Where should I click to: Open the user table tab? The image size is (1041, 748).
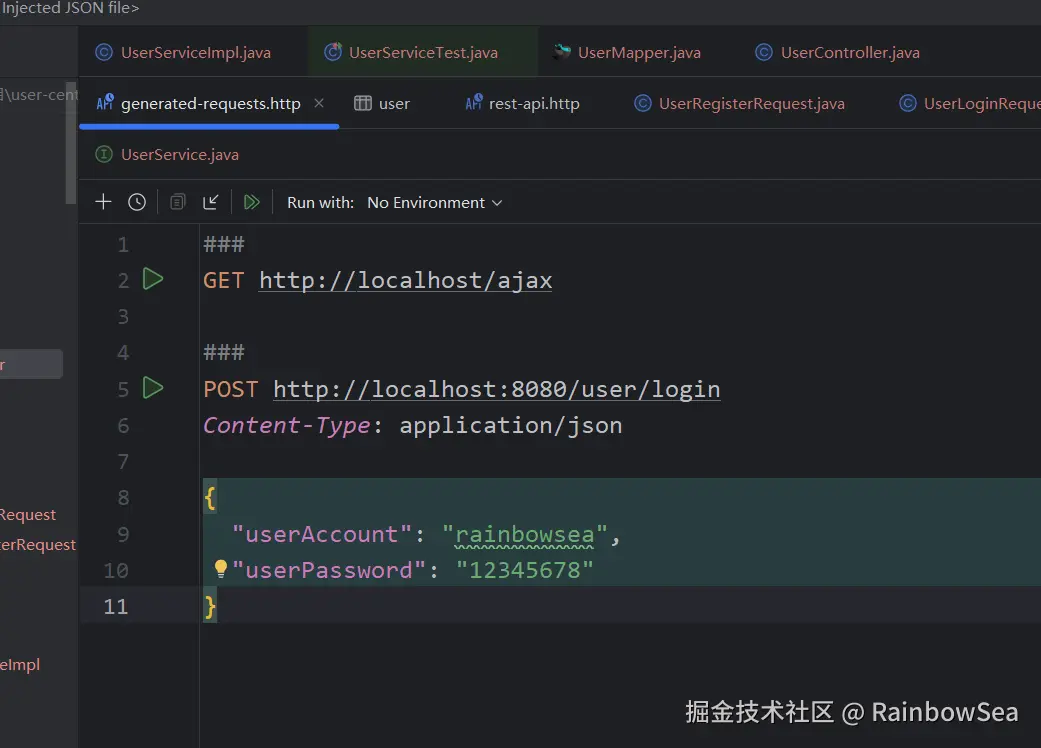382,104
